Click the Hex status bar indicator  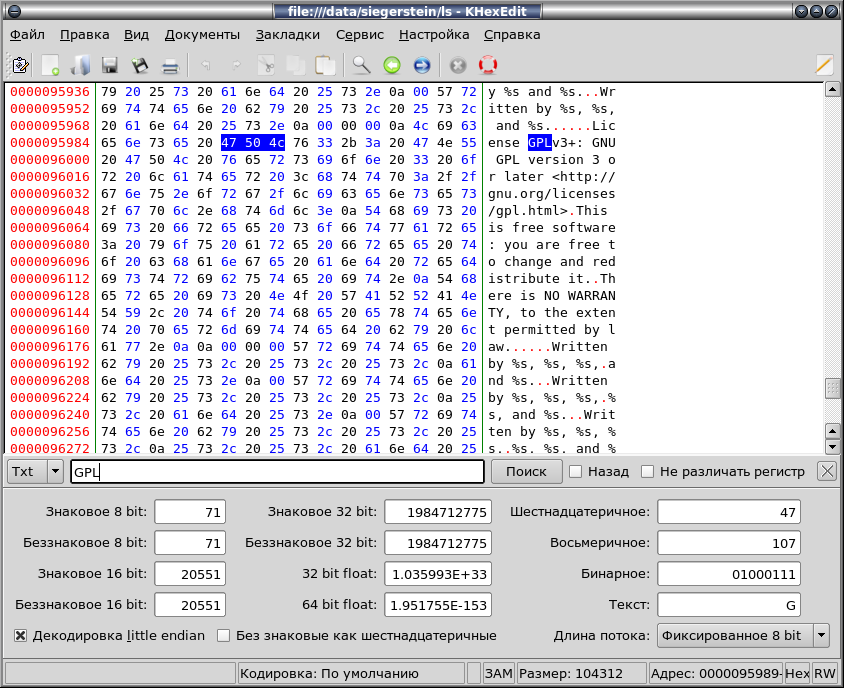[797, 673]
